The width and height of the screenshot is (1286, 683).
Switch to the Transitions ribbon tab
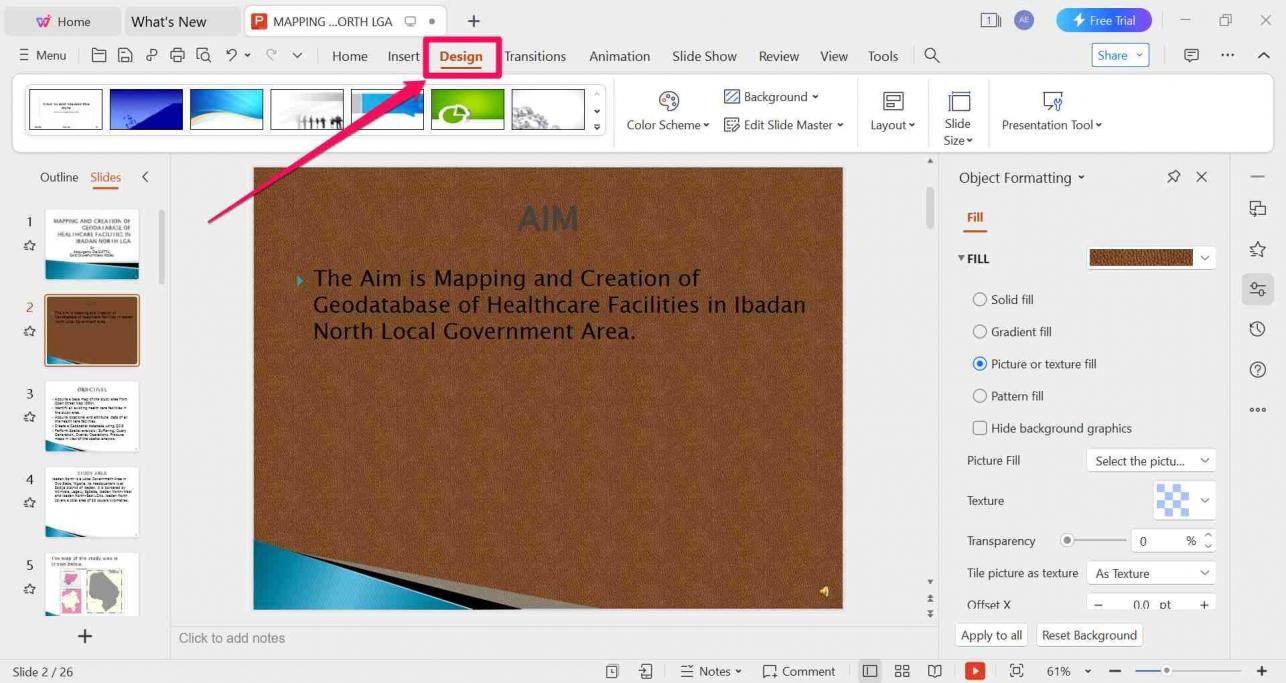pos(535,56)
